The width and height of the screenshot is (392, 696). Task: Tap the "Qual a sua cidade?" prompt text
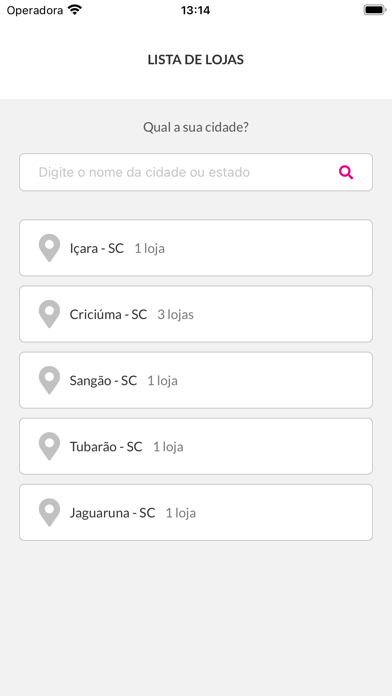[196, 128]
